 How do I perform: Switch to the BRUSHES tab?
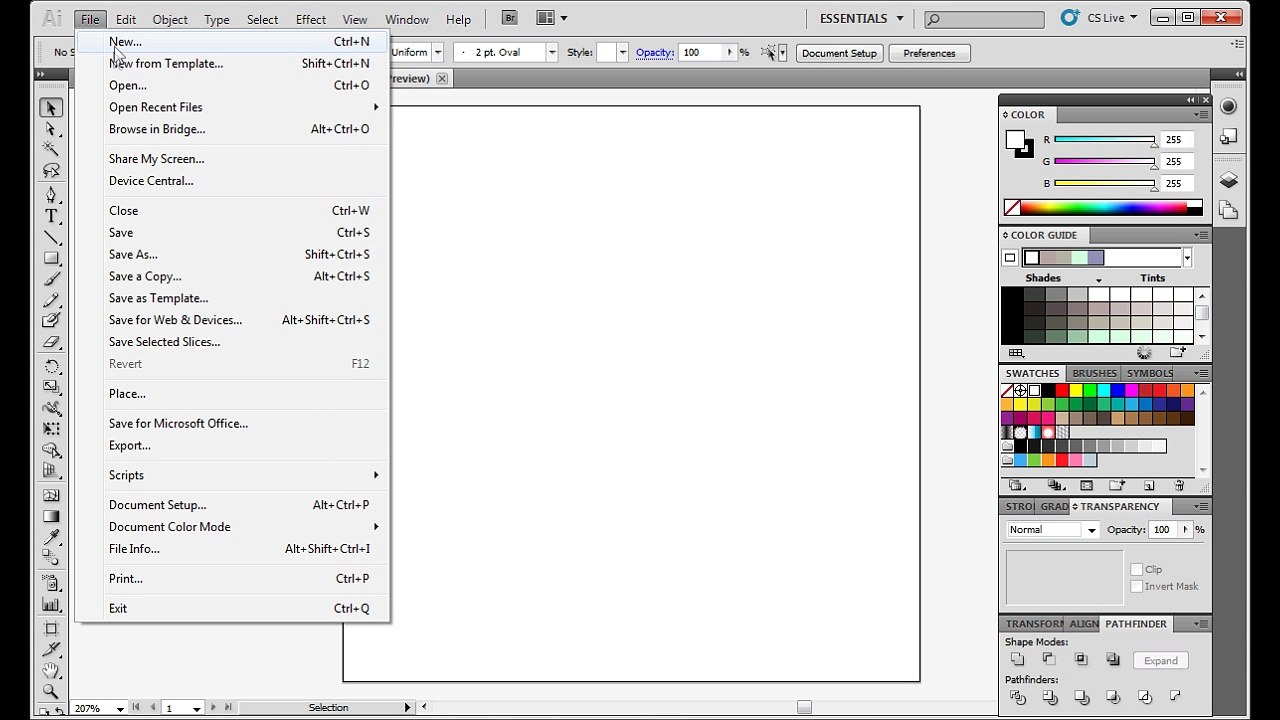click(1094, 373)
